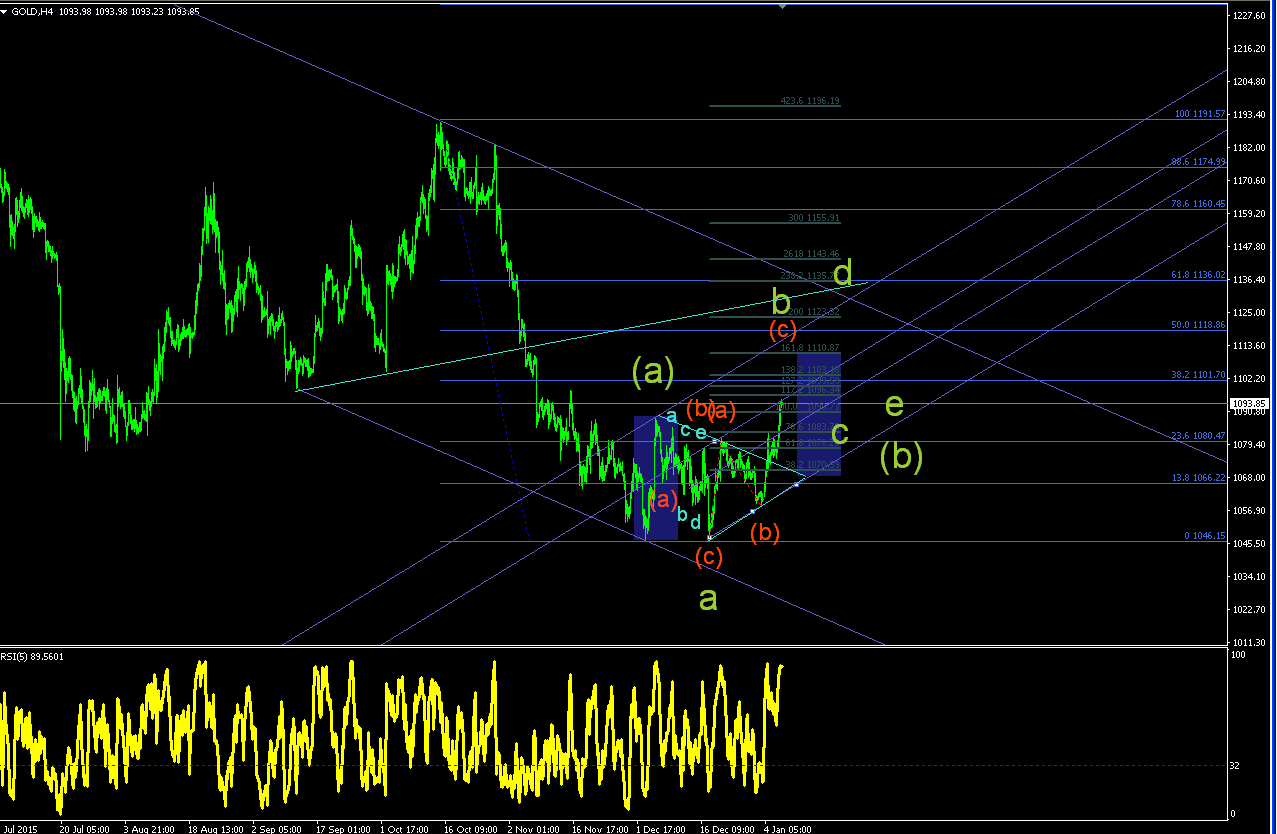Screen dimensions: 1277x834
Task: Click the 4 Jan 05:00 date label
Action: coord(787,829)
